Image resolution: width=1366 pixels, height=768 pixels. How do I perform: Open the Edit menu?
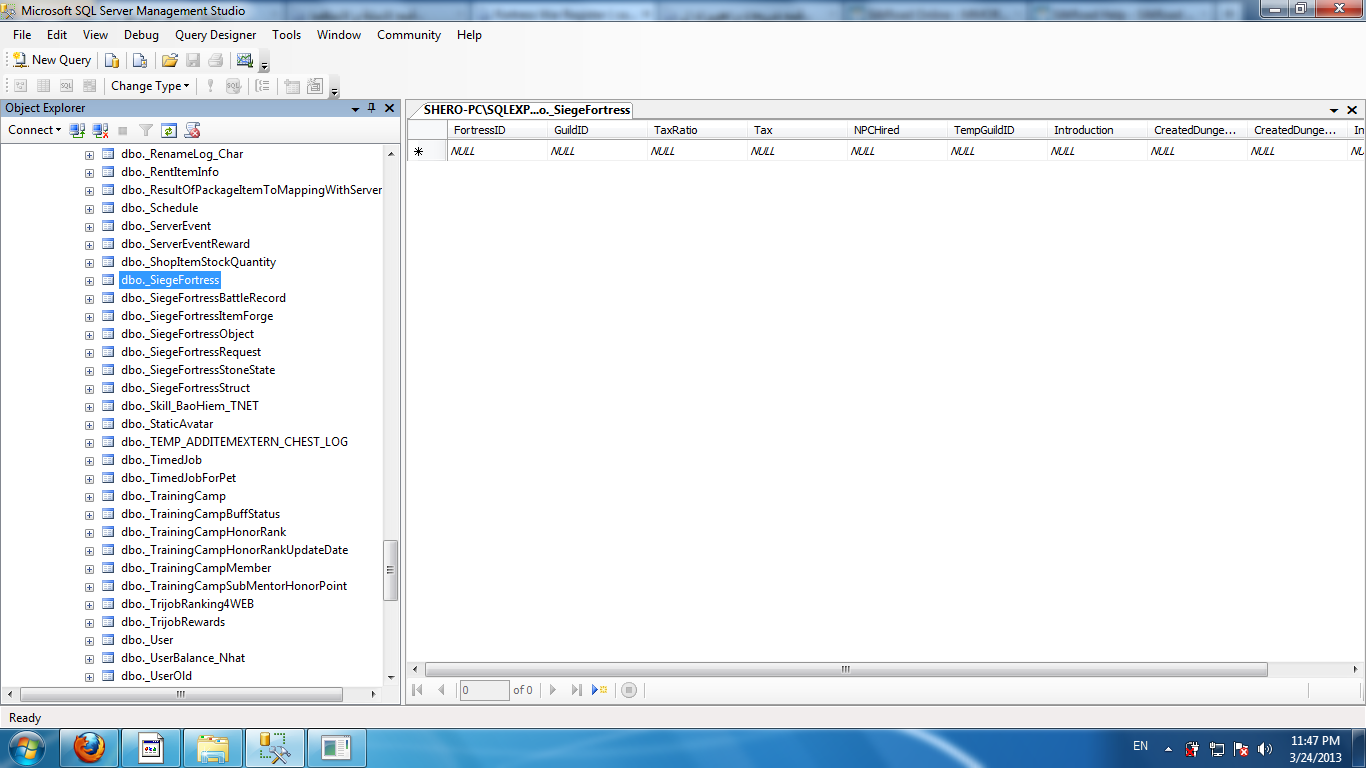[57, 35]
